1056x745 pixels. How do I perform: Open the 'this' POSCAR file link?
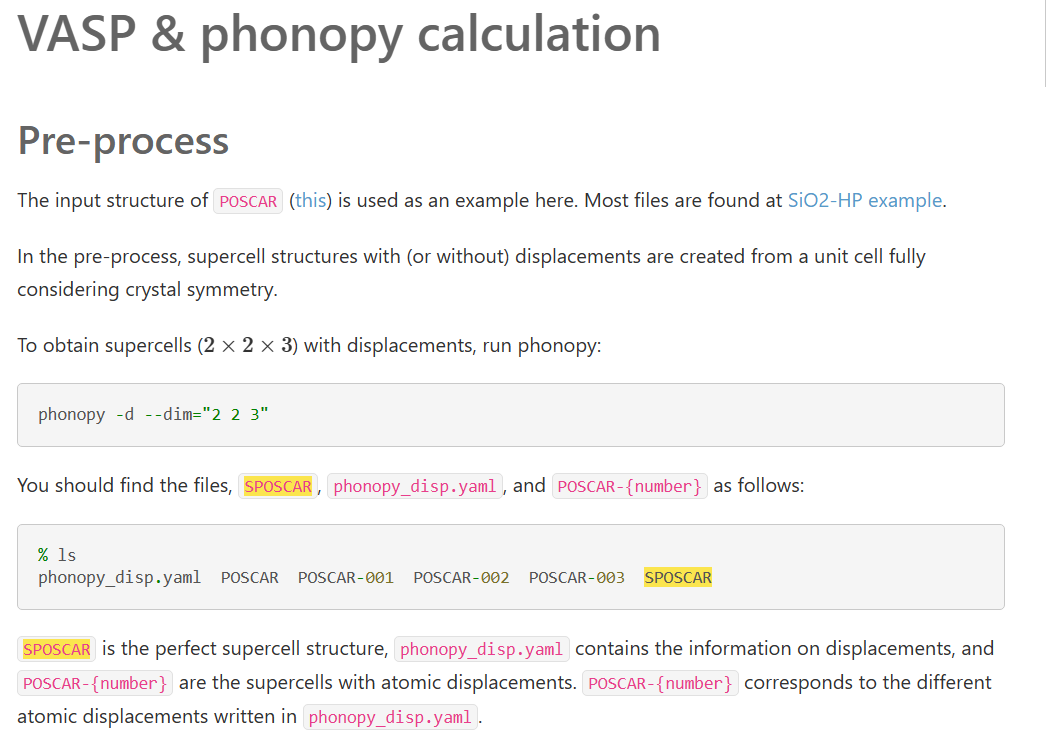click(x=310, y=200)
